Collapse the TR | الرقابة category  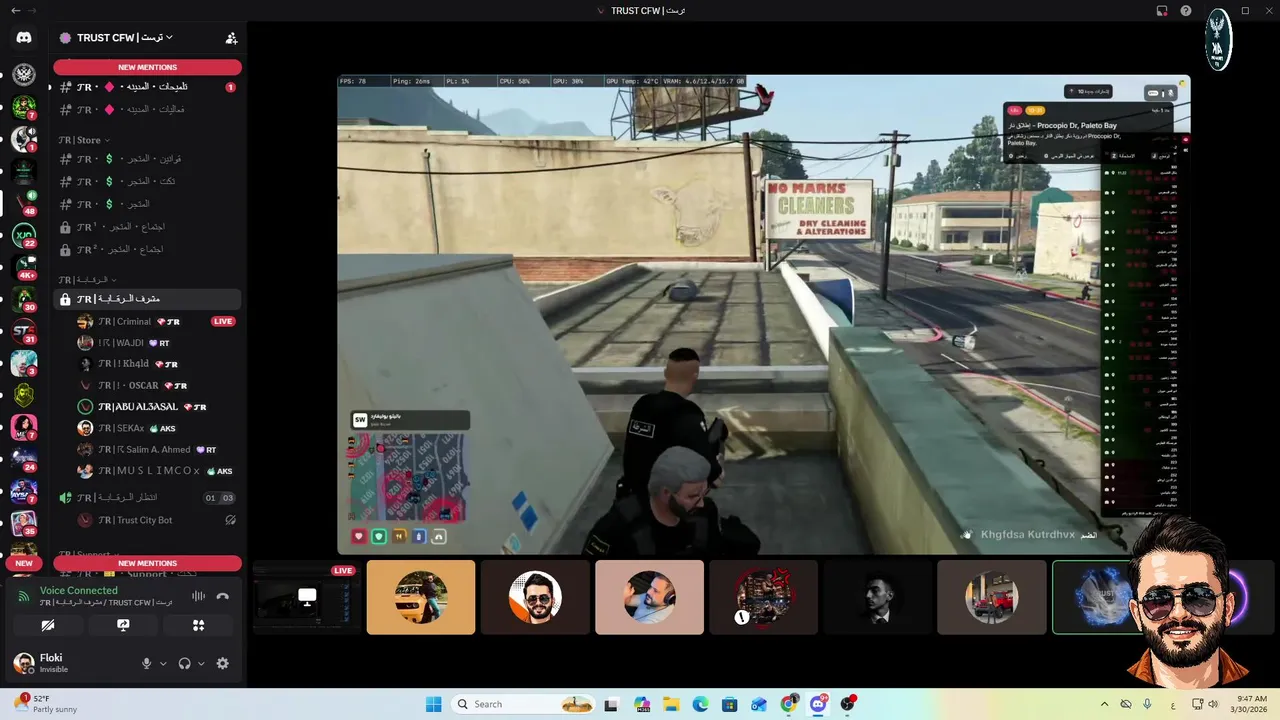click(x=87, y=280)
